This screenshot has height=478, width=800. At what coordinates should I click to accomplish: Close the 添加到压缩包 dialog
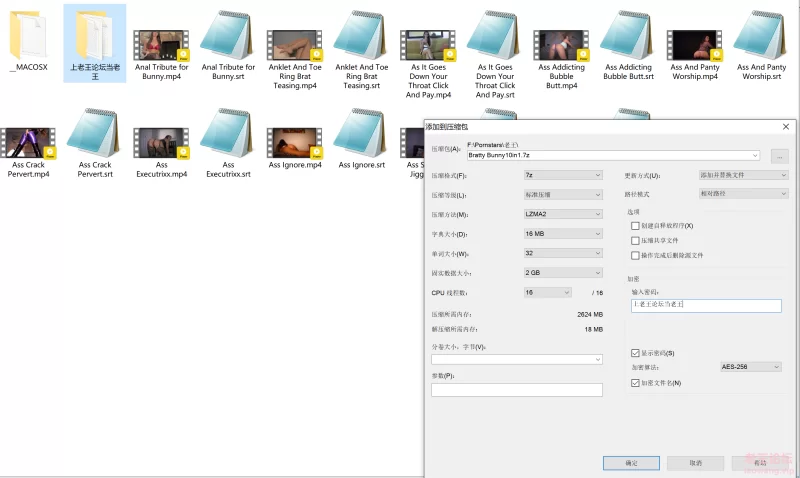tap(786, 127)
